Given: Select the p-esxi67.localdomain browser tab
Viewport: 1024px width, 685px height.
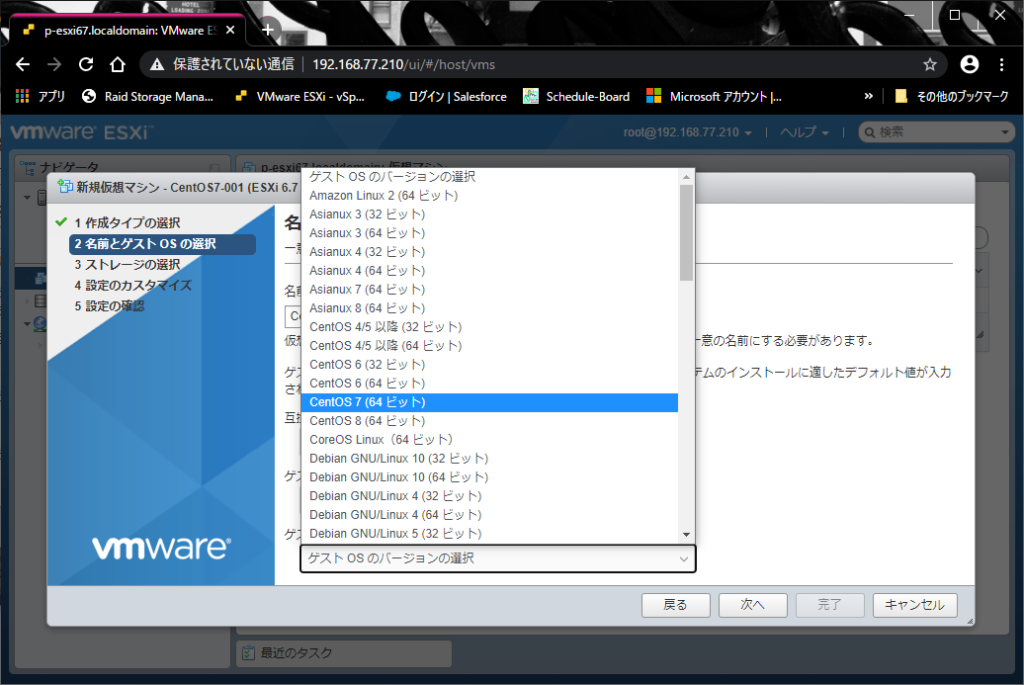Looking at the screenshot, I should point(128,30).
